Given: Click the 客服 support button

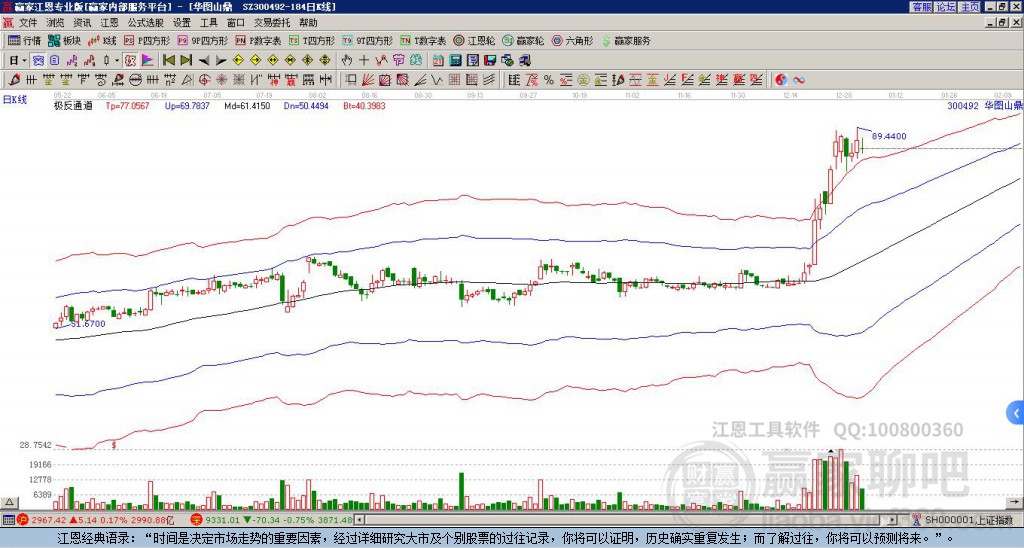Looking at the screenshot, I should point(921,7).
